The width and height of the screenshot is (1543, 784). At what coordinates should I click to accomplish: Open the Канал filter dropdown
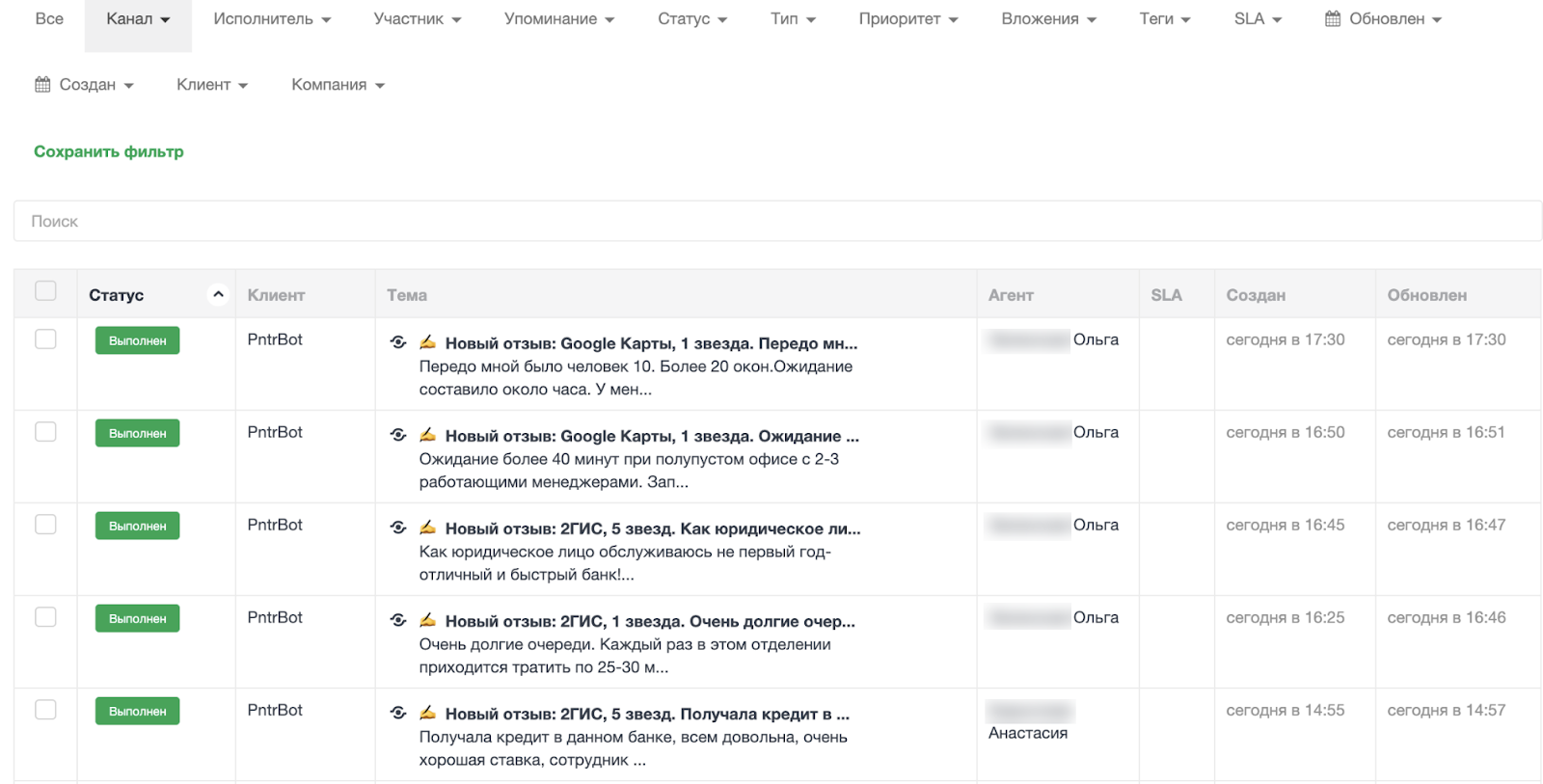(x=138, y=19)
